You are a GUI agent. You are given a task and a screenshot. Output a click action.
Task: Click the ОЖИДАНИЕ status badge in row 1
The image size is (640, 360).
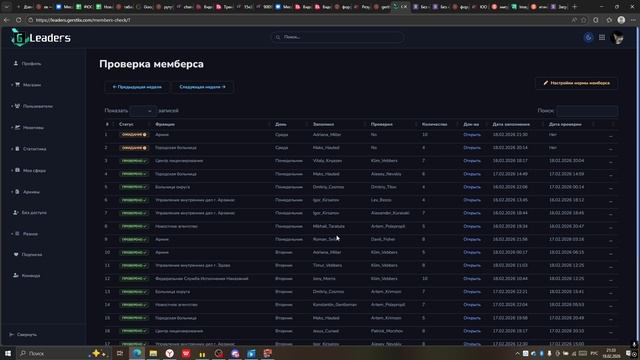click(x=134, y=135)
